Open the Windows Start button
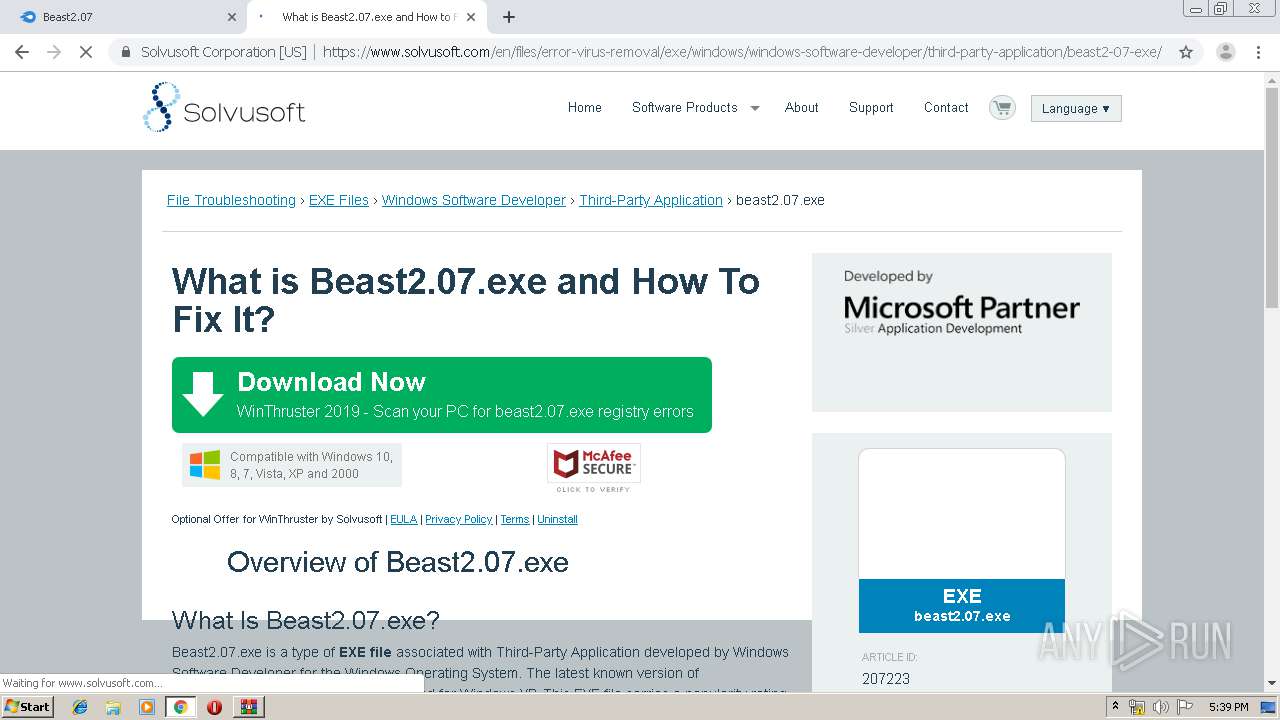Screen dimensions: 1280x720 (28, 706)
